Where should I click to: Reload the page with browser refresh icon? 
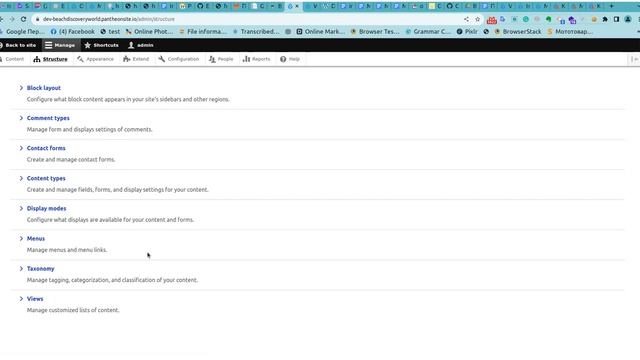click(x=23, y=19)
